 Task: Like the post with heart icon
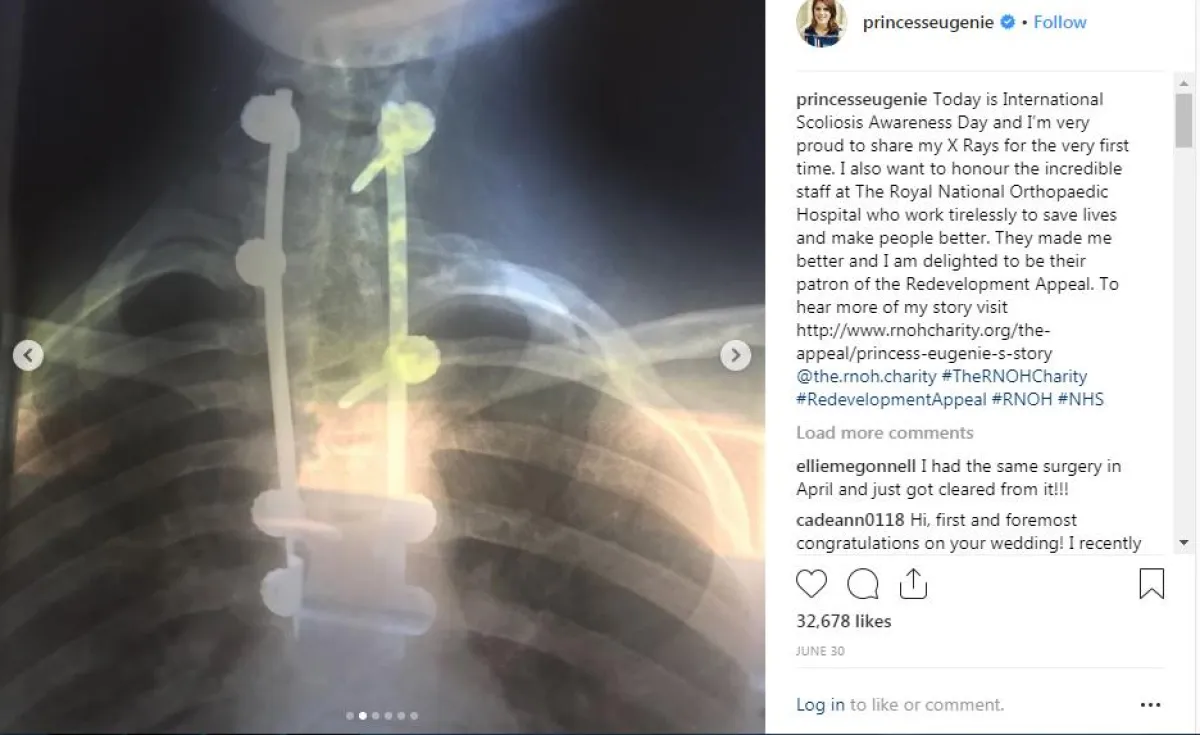click(812, 584)
